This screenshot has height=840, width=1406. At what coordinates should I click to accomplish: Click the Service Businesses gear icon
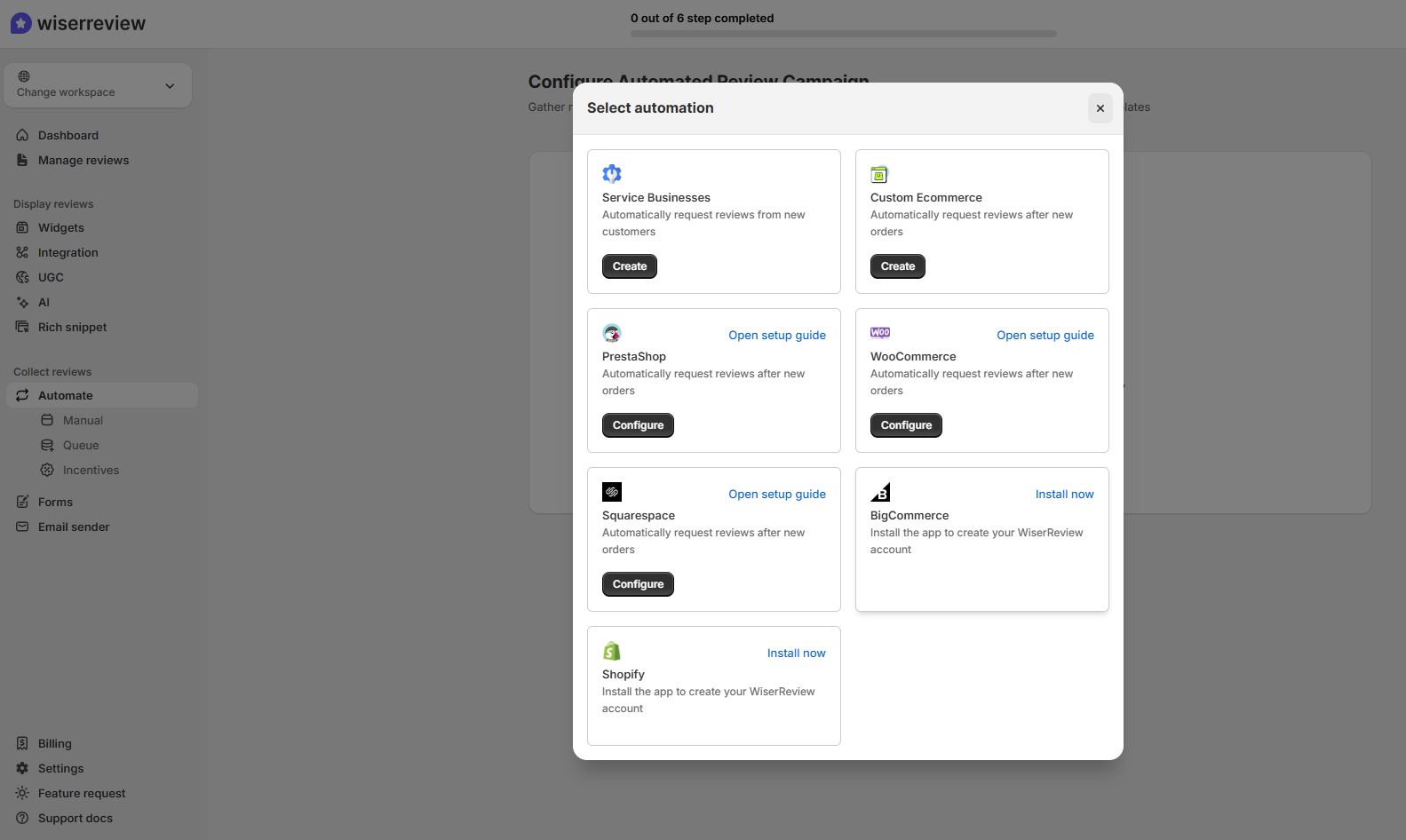point(612,174)
